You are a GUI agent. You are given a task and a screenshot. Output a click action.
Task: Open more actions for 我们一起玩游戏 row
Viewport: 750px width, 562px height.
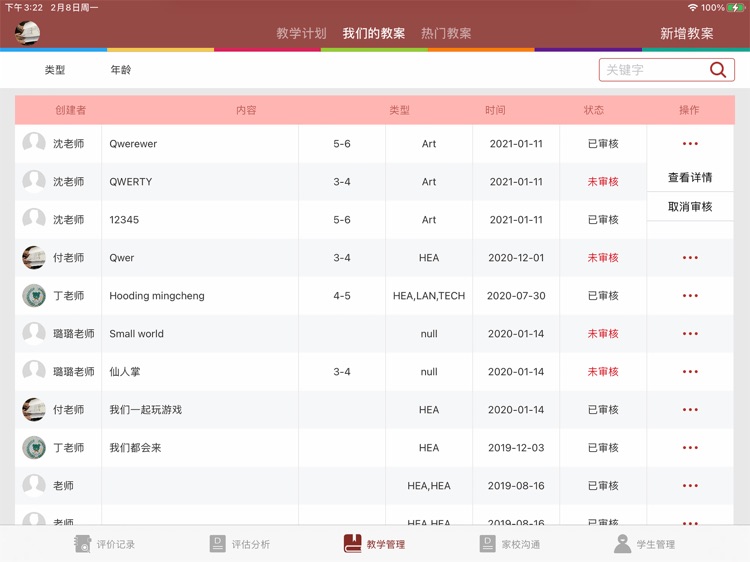tap(690, 409)
